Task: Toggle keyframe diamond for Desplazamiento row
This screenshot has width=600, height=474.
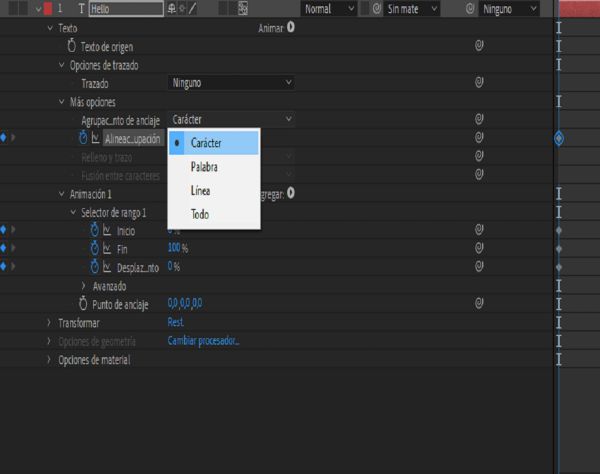Action: pos(4,266)
